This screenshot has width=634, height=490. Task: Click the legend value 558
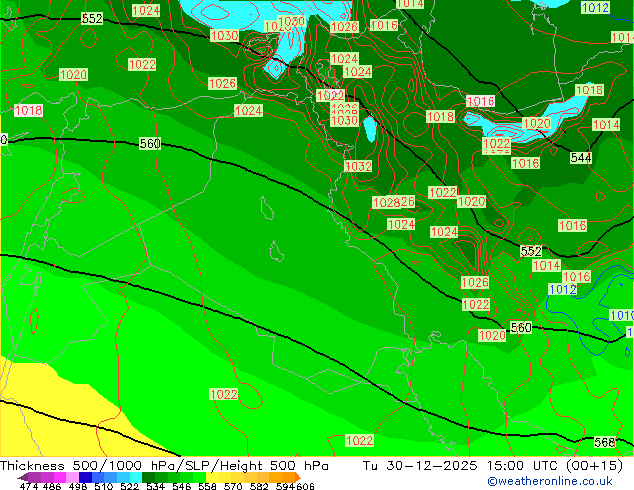(x=207, y=486)
